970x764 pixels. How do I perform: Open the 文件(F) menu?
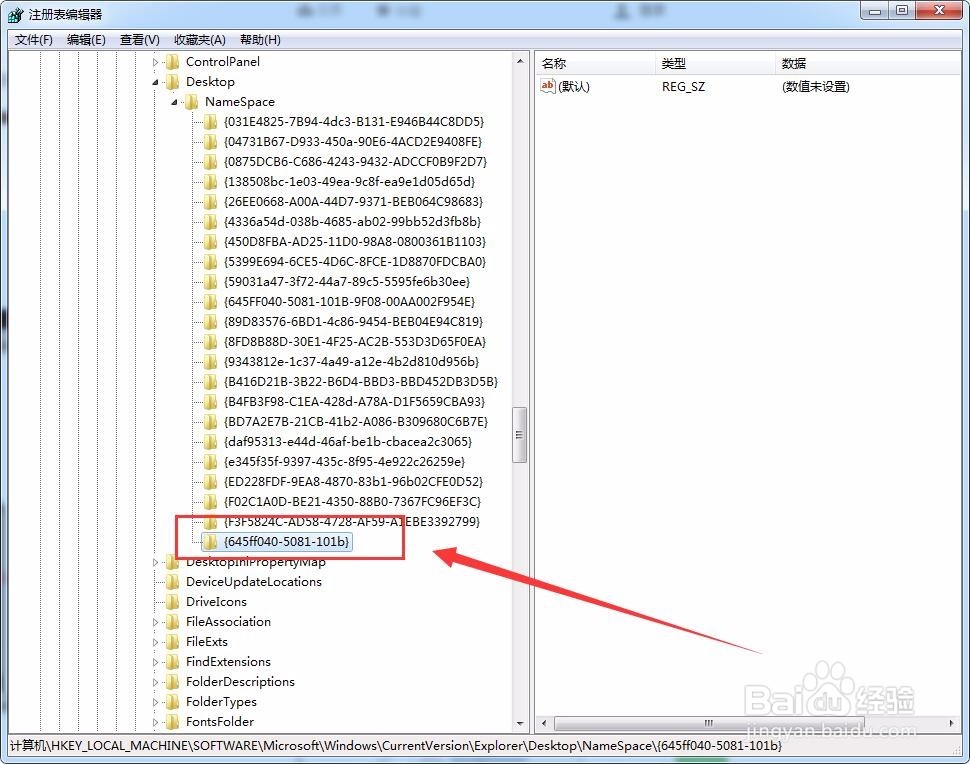tap(33, 40)
